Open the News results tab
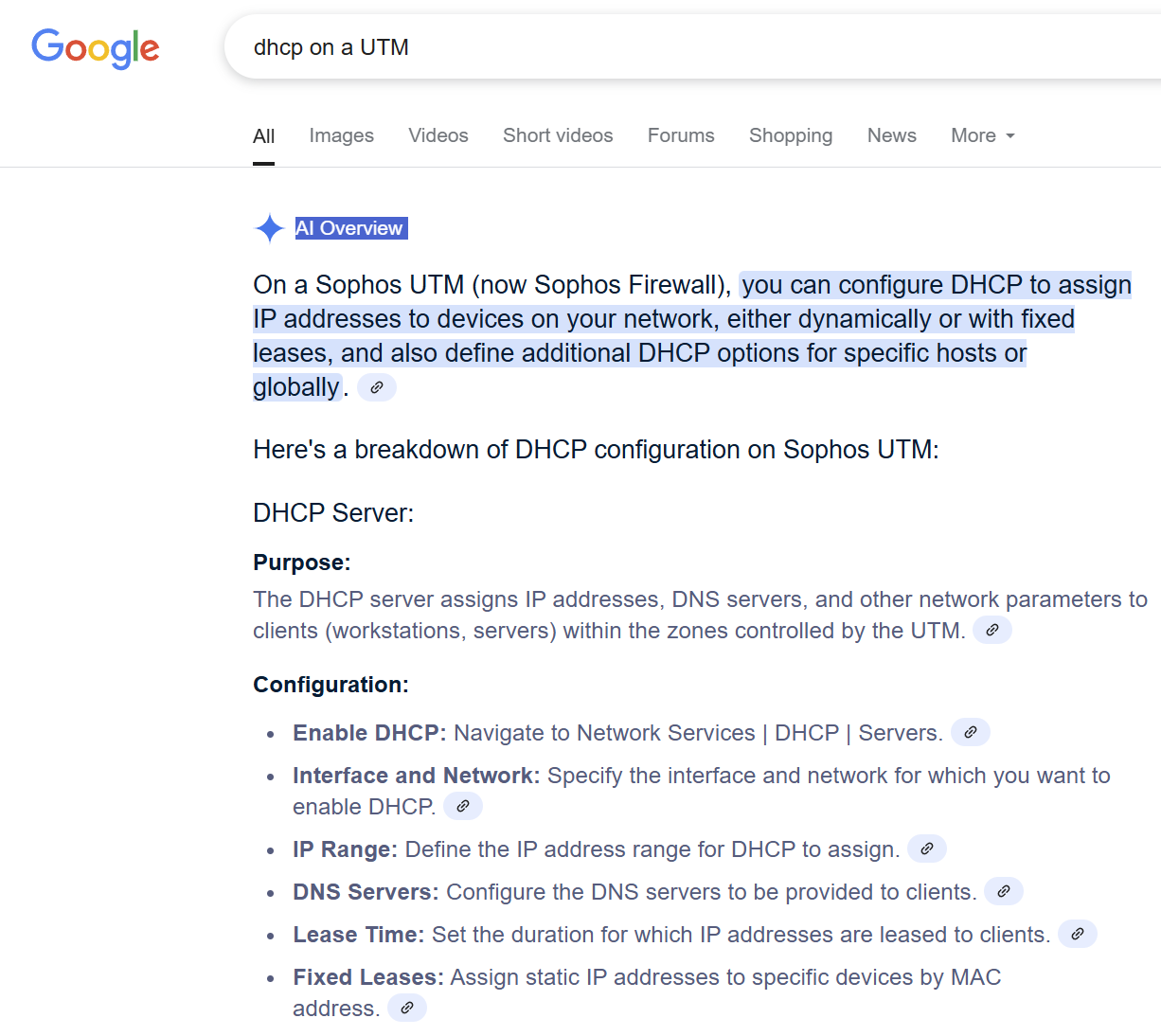Image resolution: width=1161 pixels, height=1036 pixels. [891, 135]
